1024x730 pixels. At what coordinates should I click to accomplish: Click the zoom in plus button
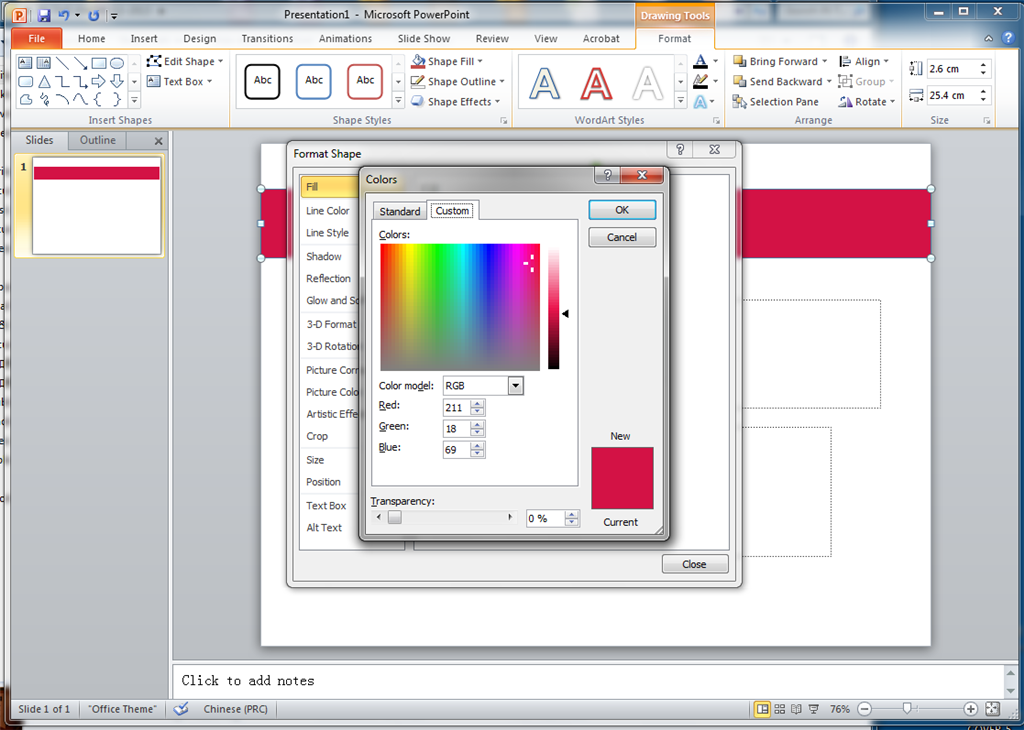970,709
